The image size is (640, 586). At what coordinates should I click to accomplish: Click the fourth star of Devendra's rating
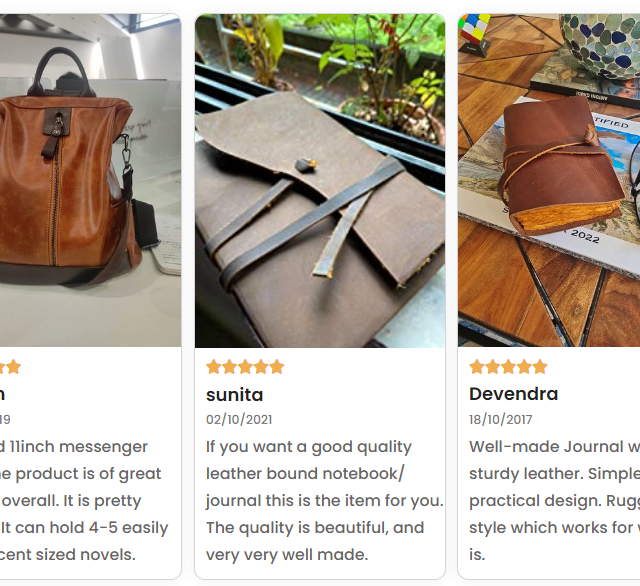point(524,367)
